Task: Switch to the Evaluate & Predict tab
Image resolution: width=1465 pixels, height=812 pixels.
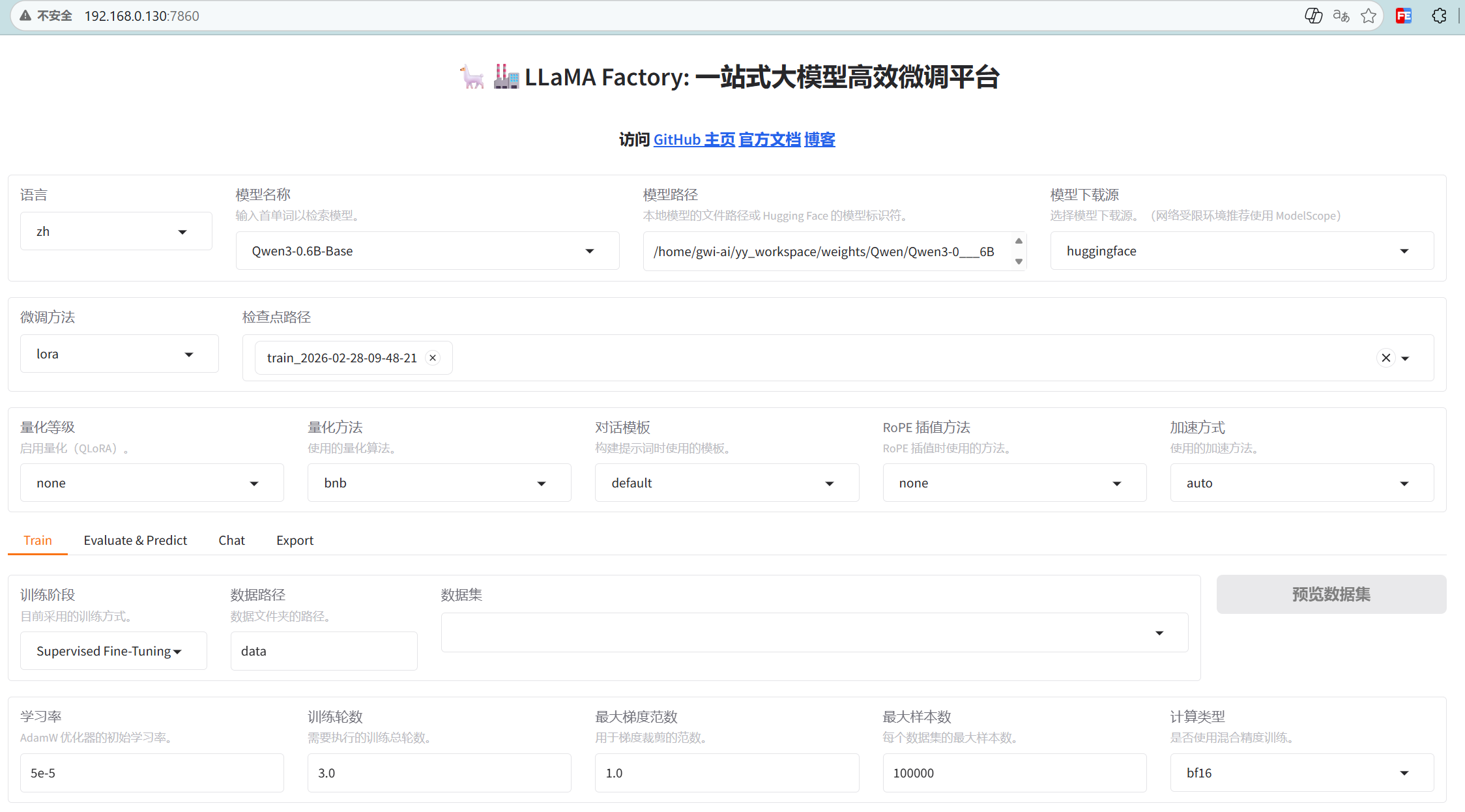Action: pyautogui.click(x=135, y=540)
